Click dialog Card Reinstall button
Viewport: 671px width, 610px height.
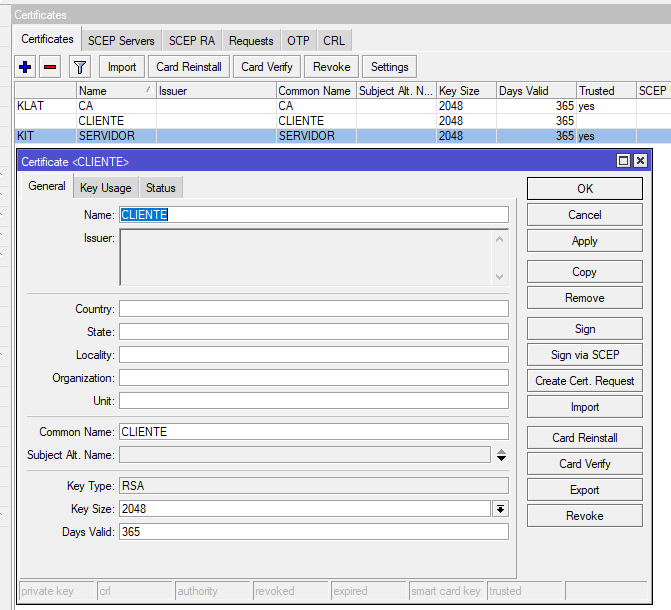[585, 438]
